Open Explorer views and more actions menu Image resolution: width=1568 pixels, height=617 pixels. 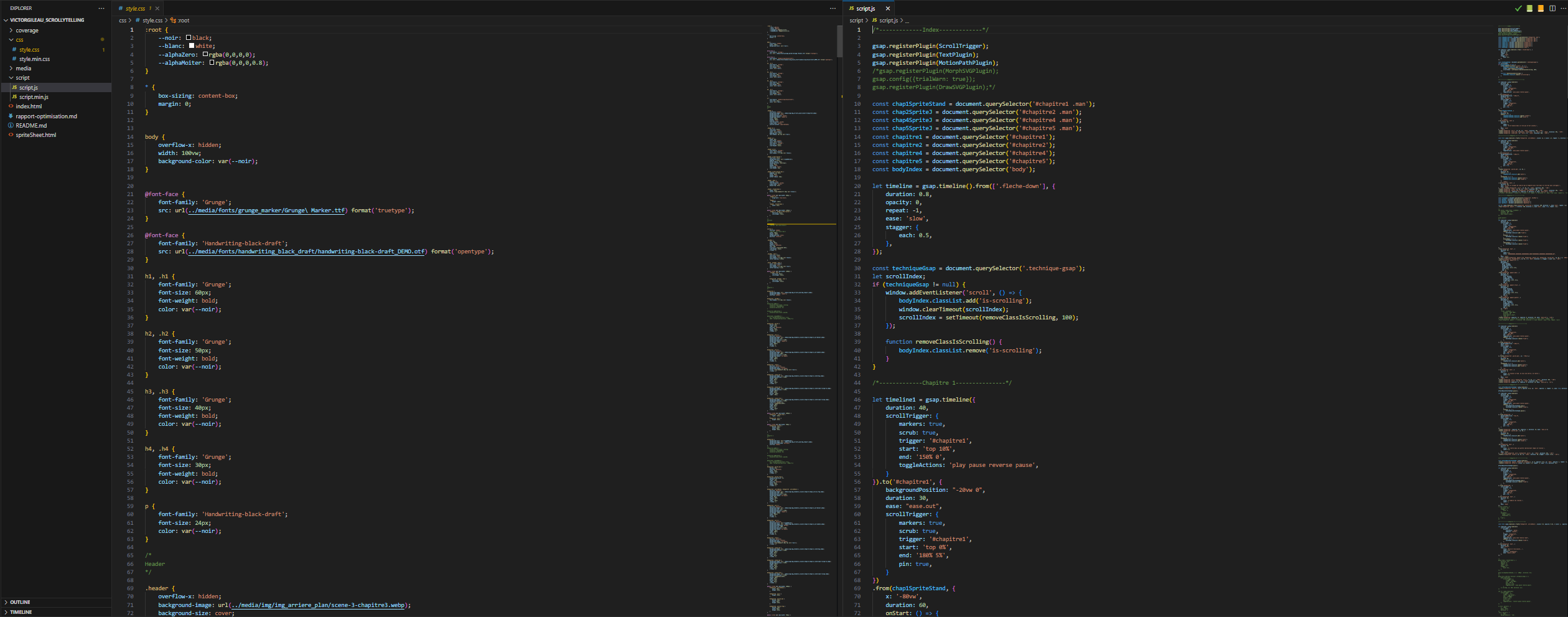[x=101, y=8]
